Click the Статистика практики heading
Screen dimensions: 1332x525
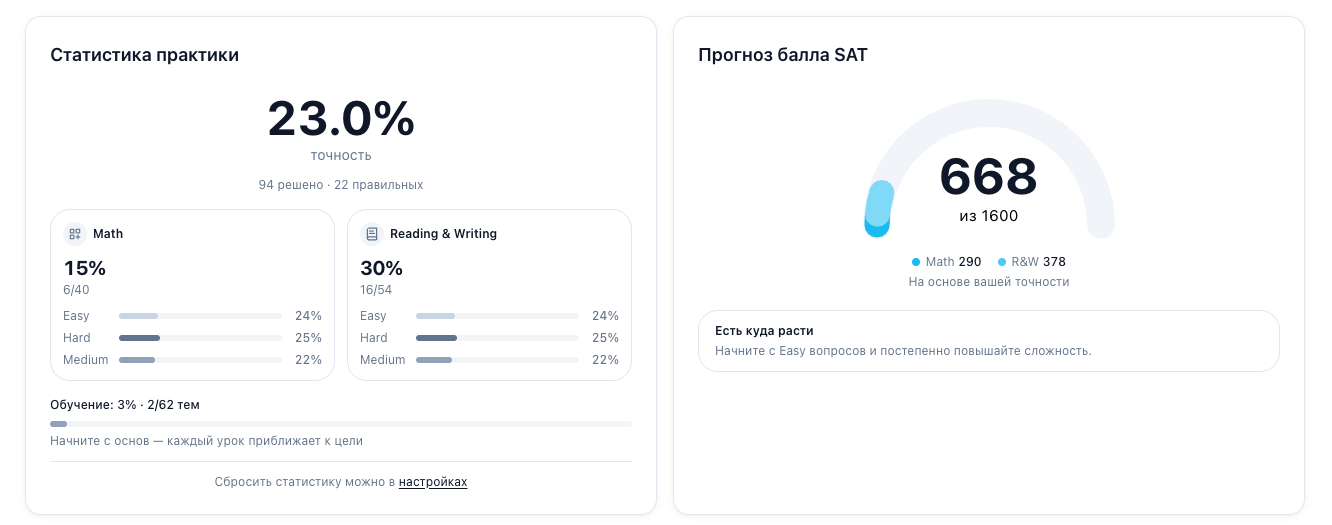(145, 55)
